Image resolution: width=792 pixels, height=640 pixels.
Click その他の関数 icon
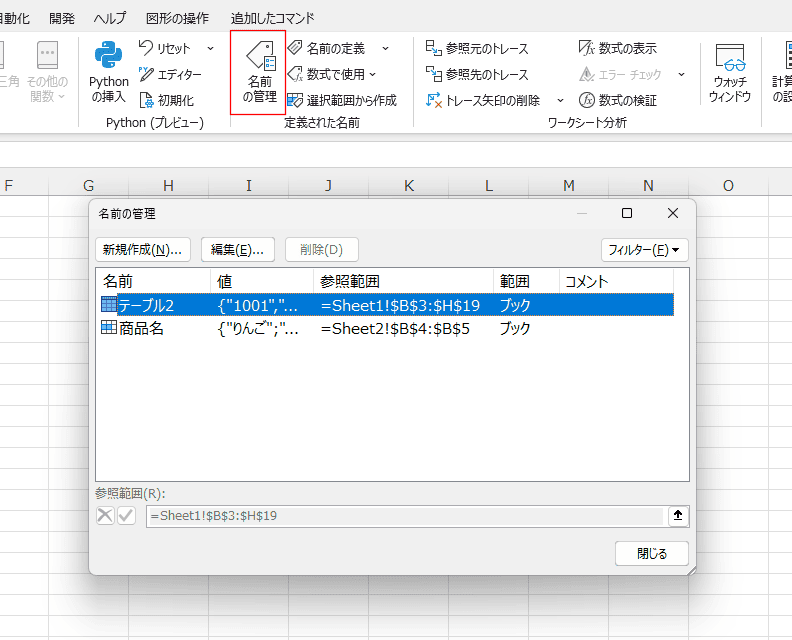[x=47, y=54]
